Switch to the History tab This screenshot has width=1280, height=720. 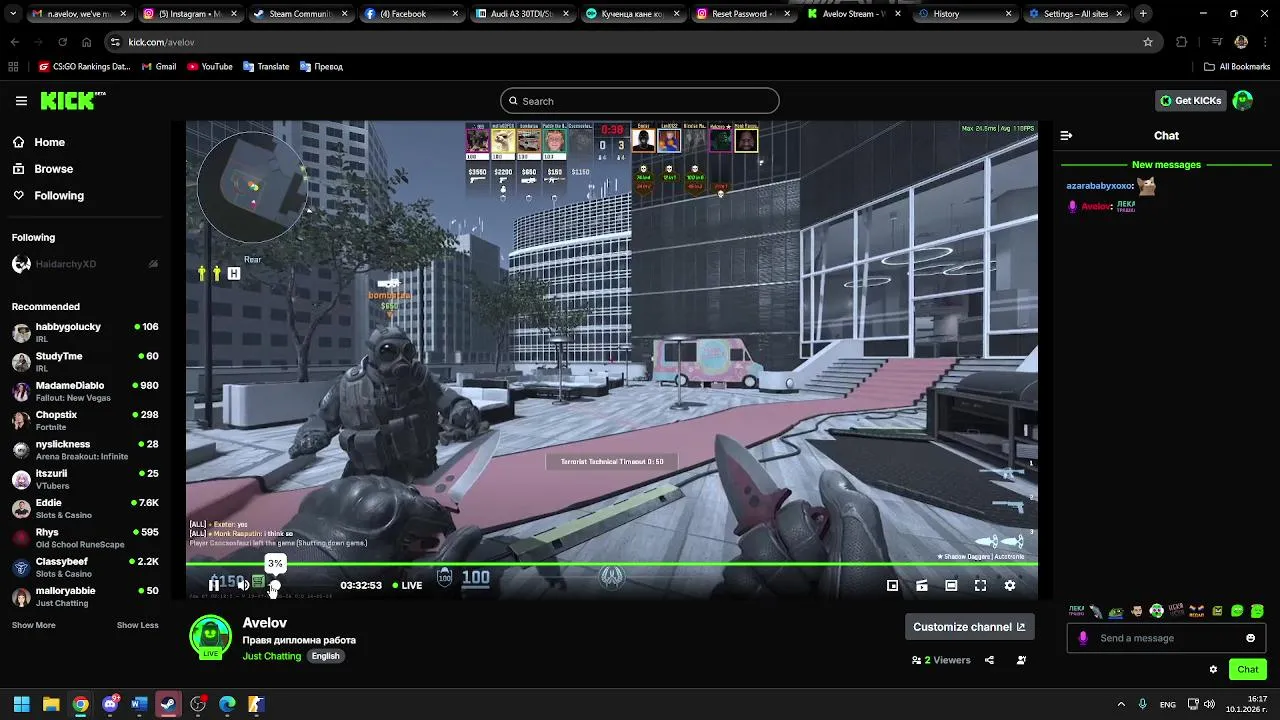(x=964, y=14)
